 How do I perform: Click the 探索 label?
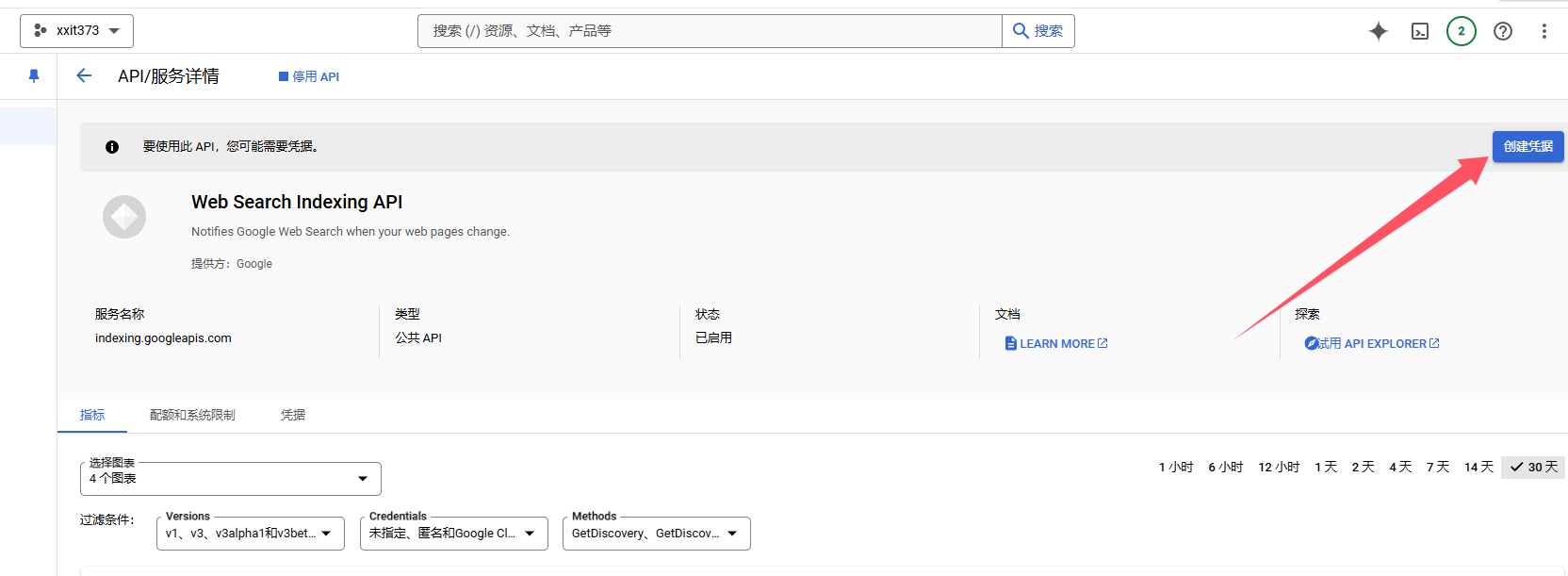click(x=1307, y=314)
